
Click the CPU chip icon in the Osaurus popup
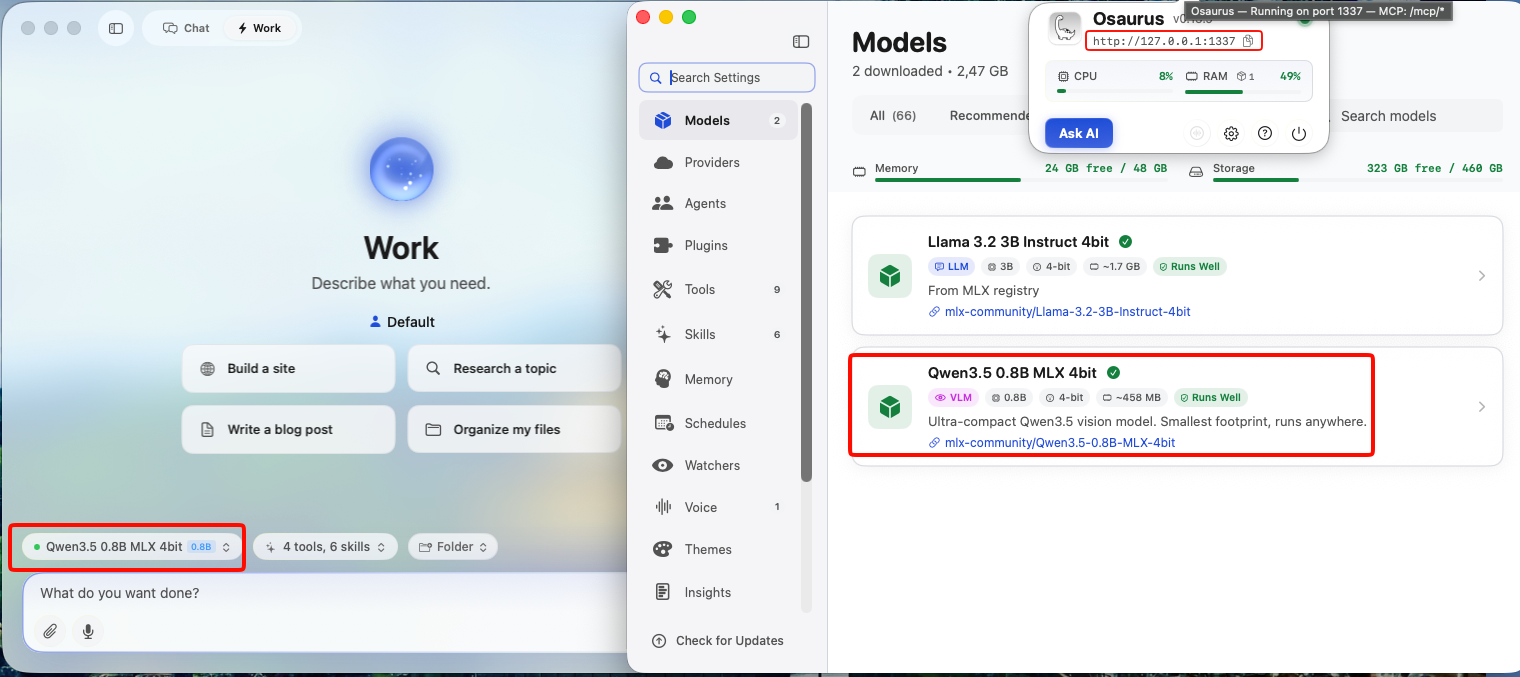click(1062, 76)
